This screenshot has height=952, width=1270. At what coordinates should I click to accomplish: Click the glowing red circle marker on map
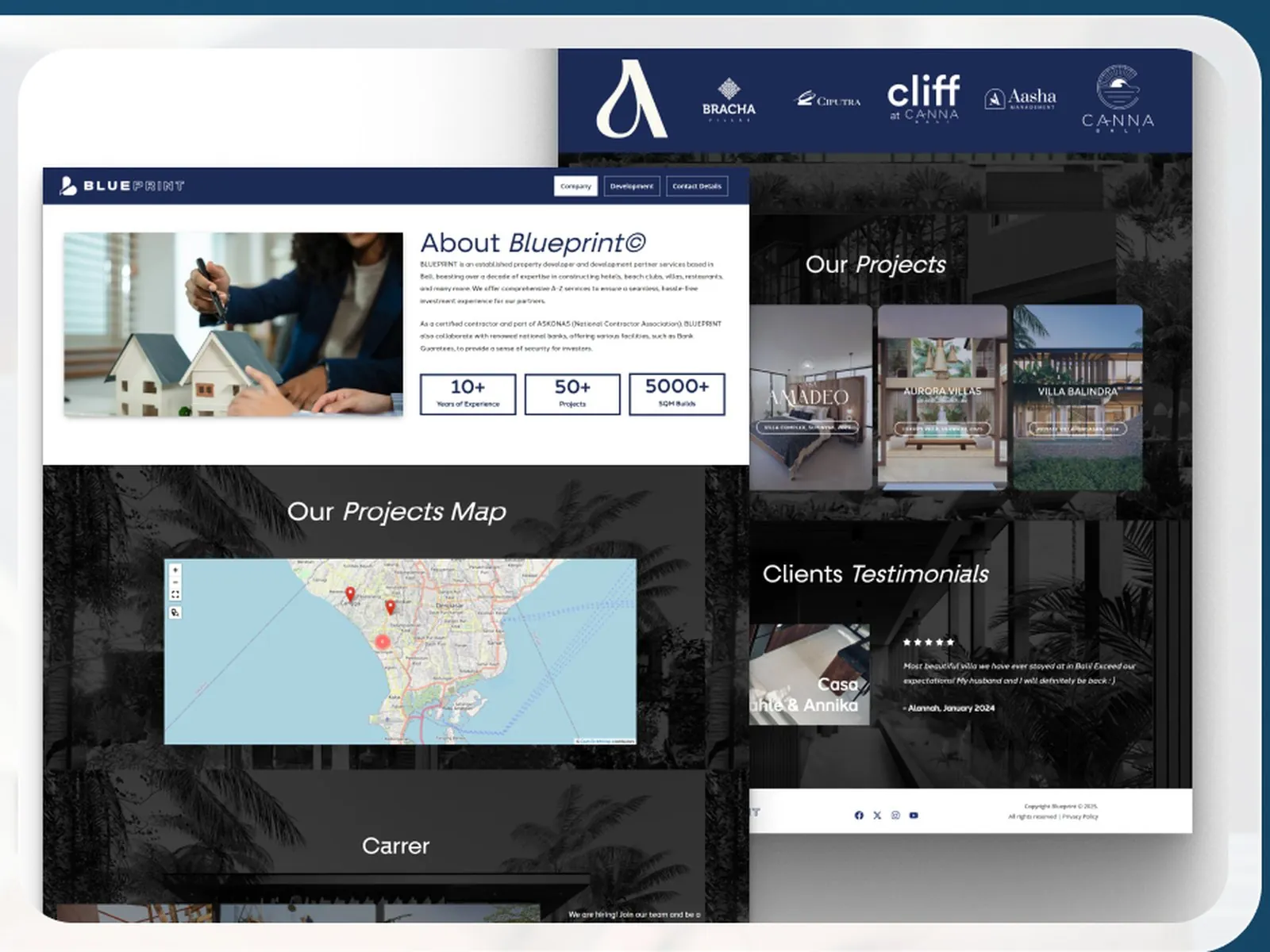(383, 642)
